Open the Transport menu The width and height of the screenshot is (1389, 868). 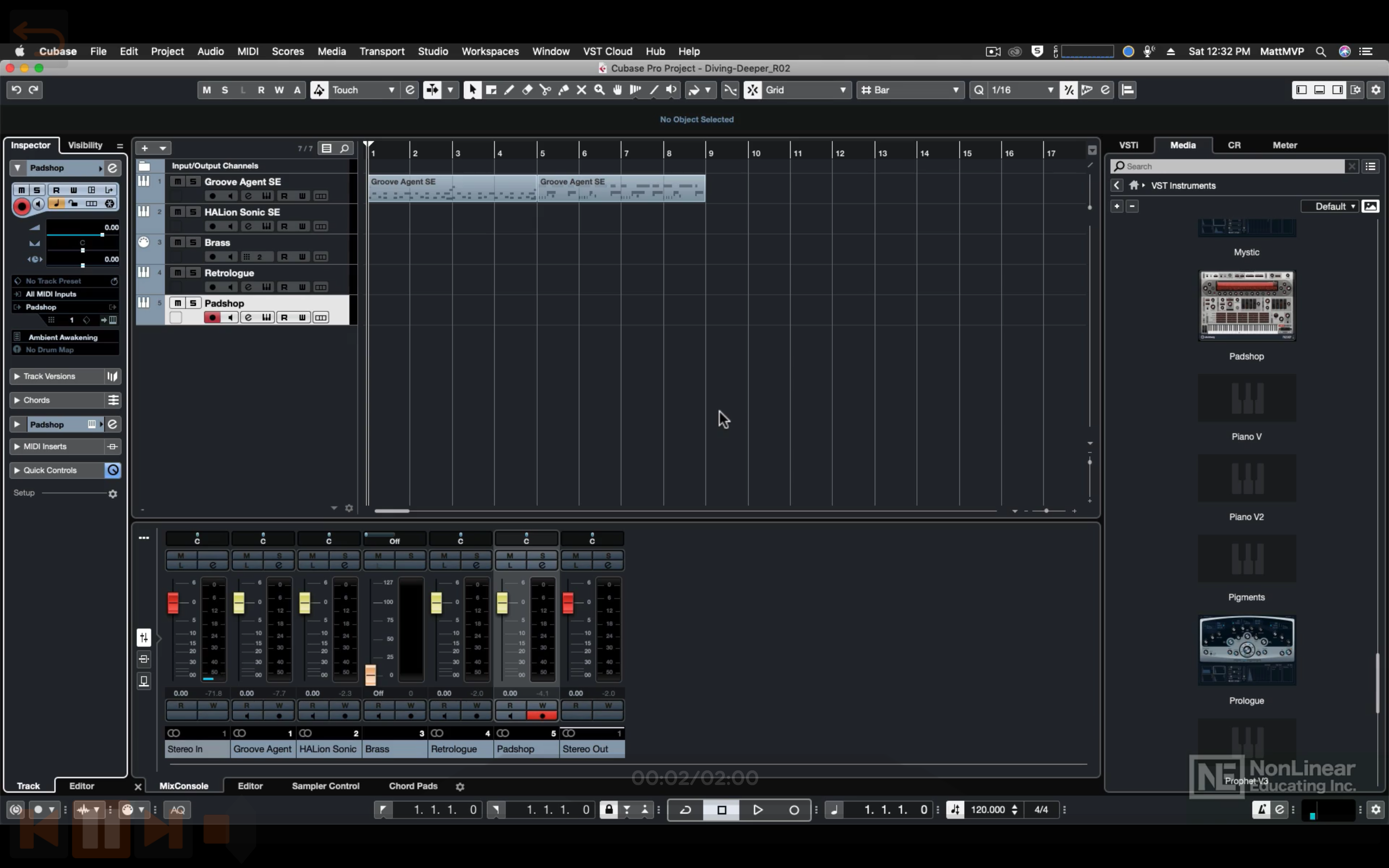point(381,52)
